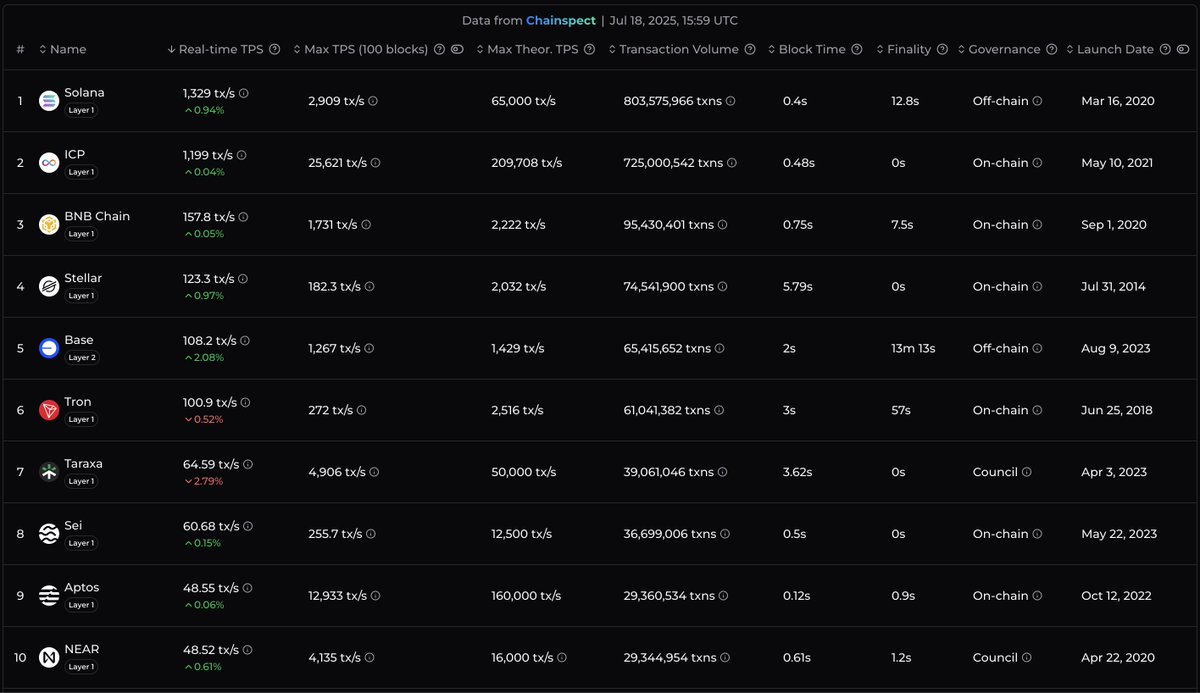
Task: Open the Taraxa chain name link
Action: (83, 464)
